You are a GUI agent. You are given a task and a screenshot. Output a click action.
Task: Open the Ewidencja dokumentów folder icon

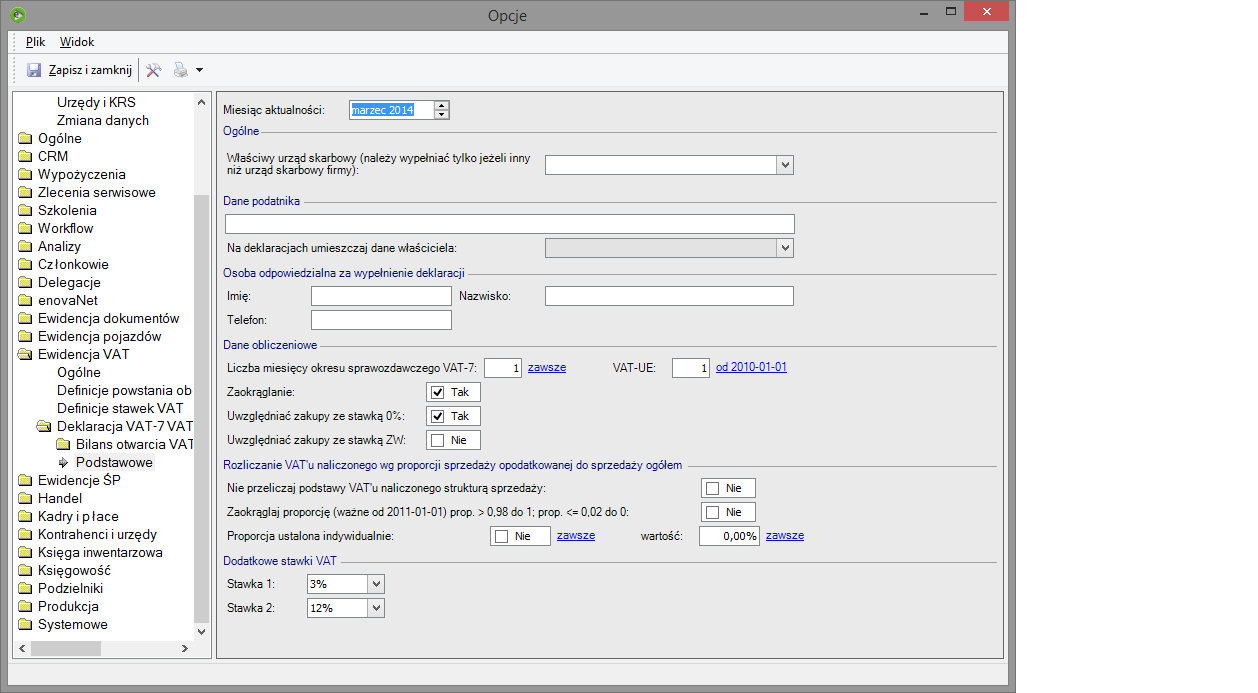(26, 319)
